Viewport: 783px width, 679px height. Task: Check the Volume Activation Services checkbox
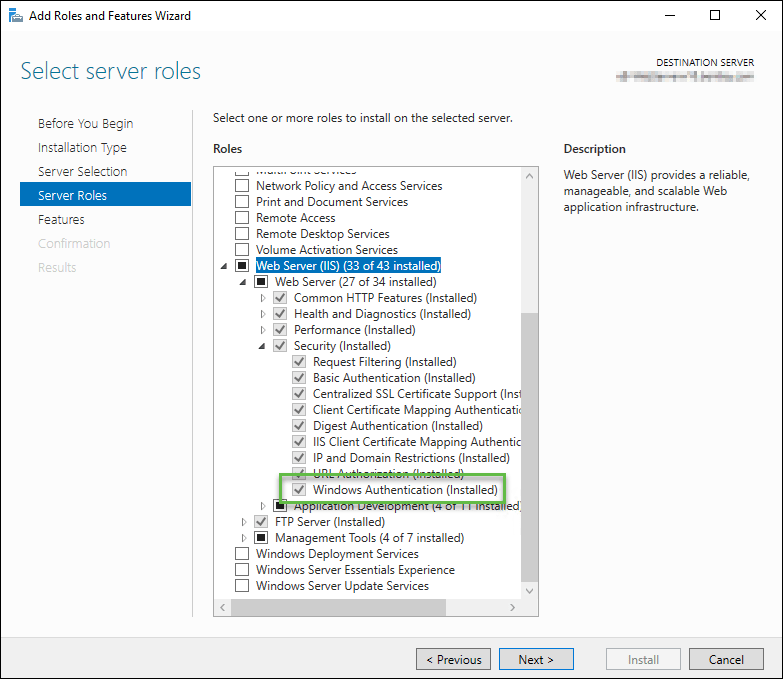coord(242,250)
